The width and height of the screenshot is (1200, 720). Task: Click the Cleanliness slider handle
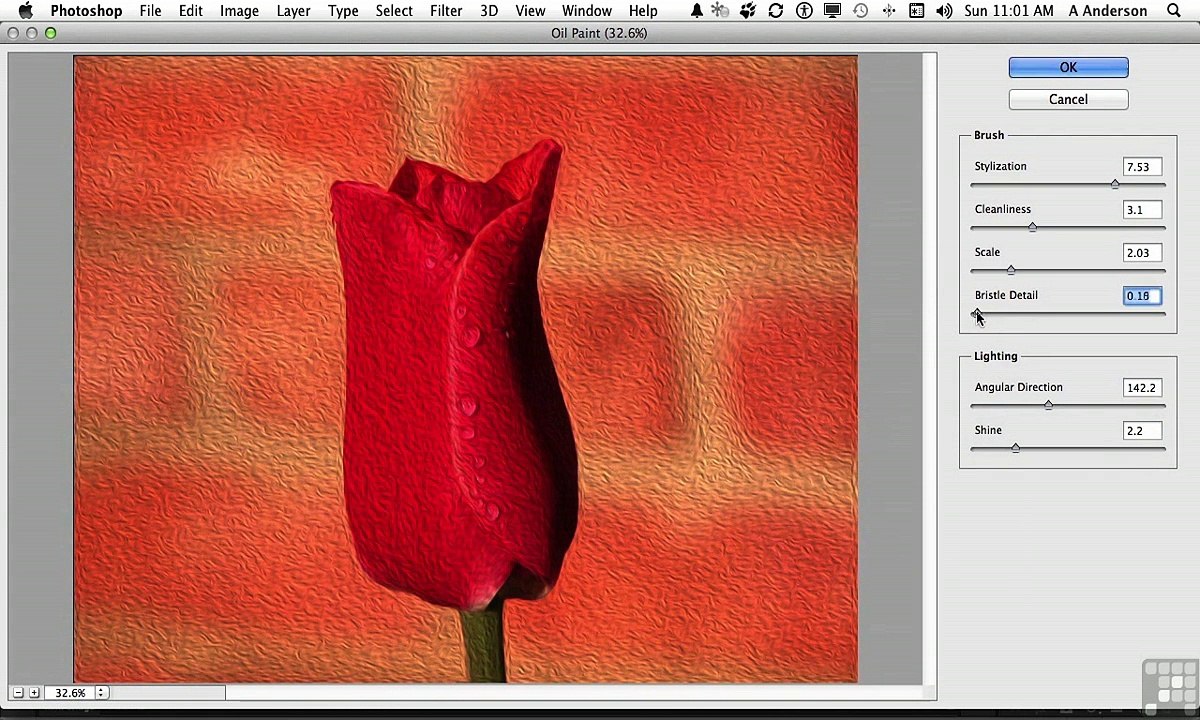coord(1033,227)
